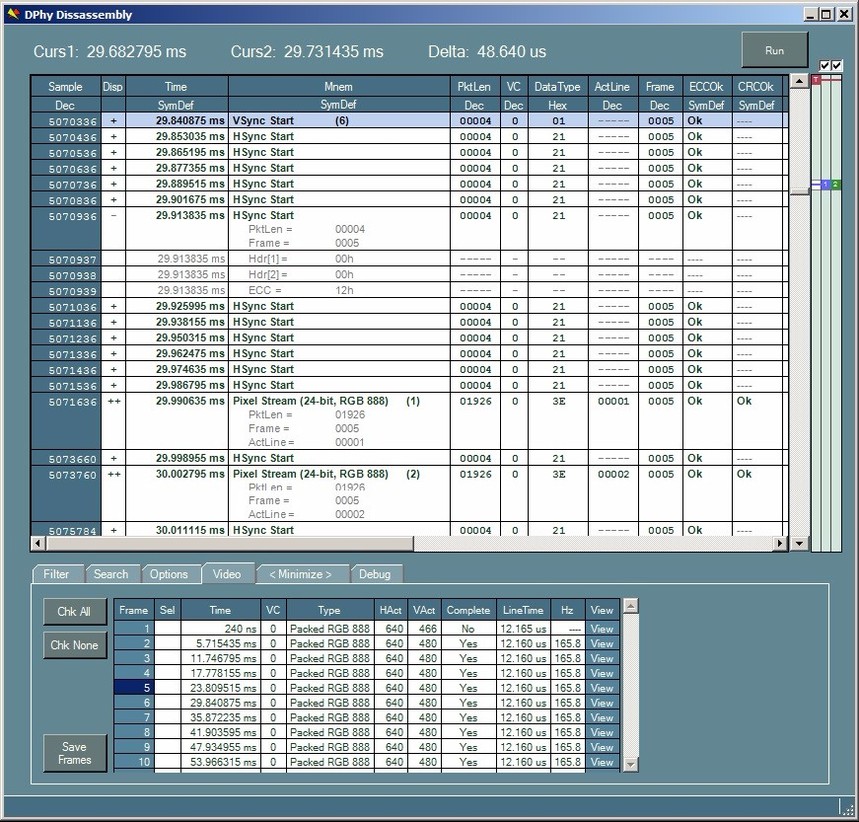Click the < Minimize > tab
Viewport: 859px width, 822px height.
(301, 574)
